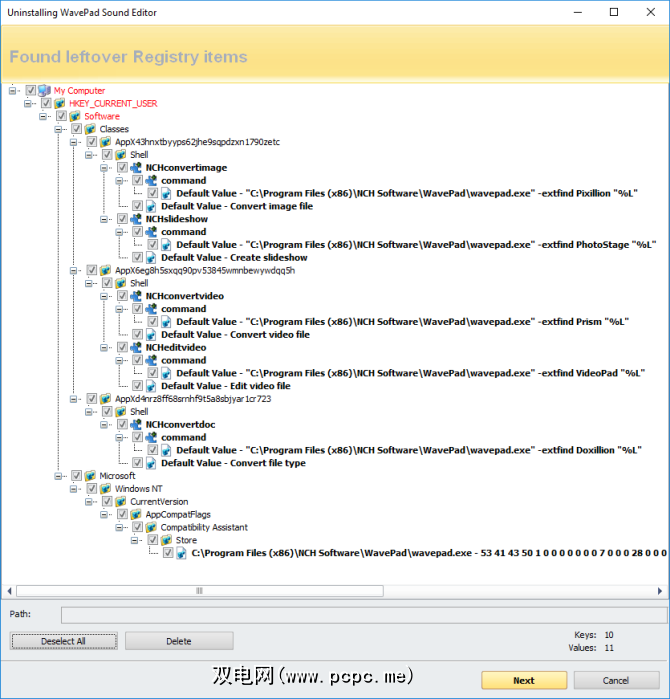Click the AppX43hnxtbyyps62jhe9sqpdzxn1790zetc key icon
This screenshot has height=699, width=670.
pyautogui.click(x=106, y=142)
